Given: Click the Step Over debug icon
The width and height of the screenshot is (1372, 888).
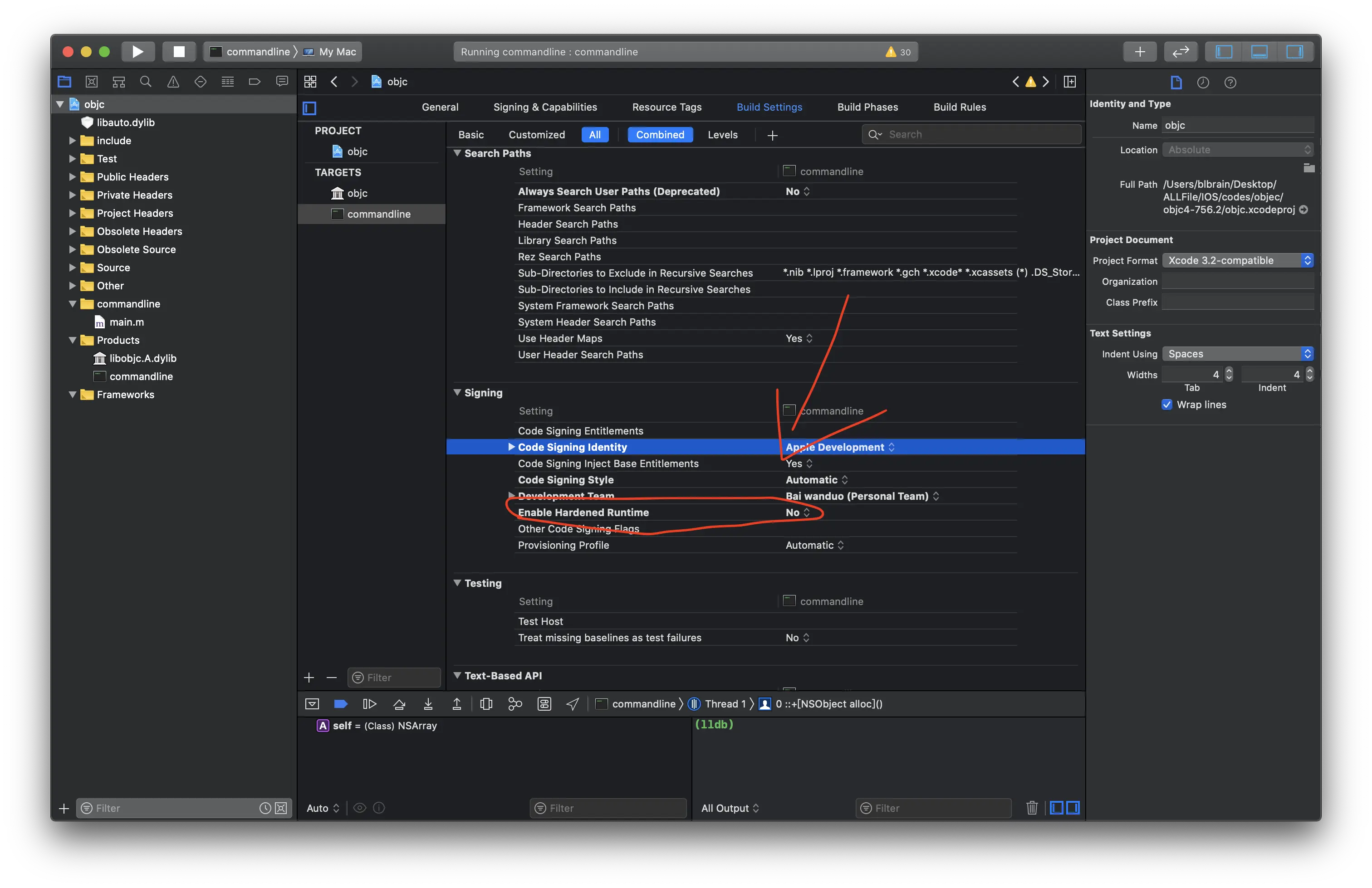Looking at the screenshot, I should tap(399, 703).
